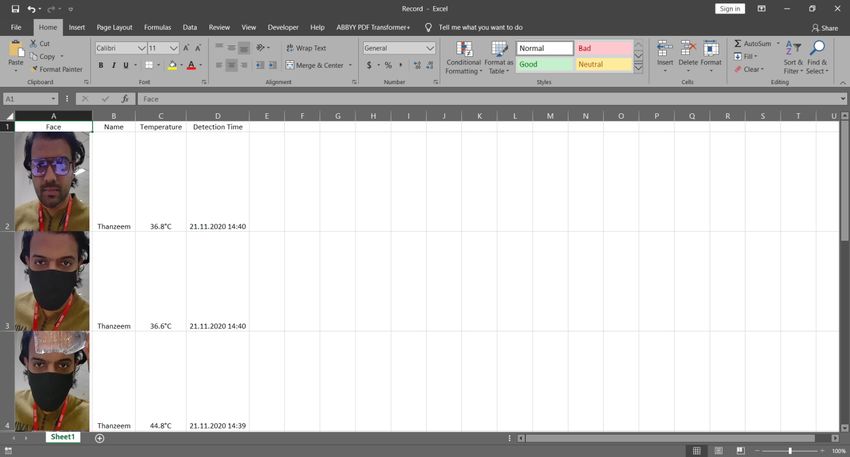Screen dimensions: 850x457
Task: Open Ribbon Display Options icon
Action: tap(762, 9)
